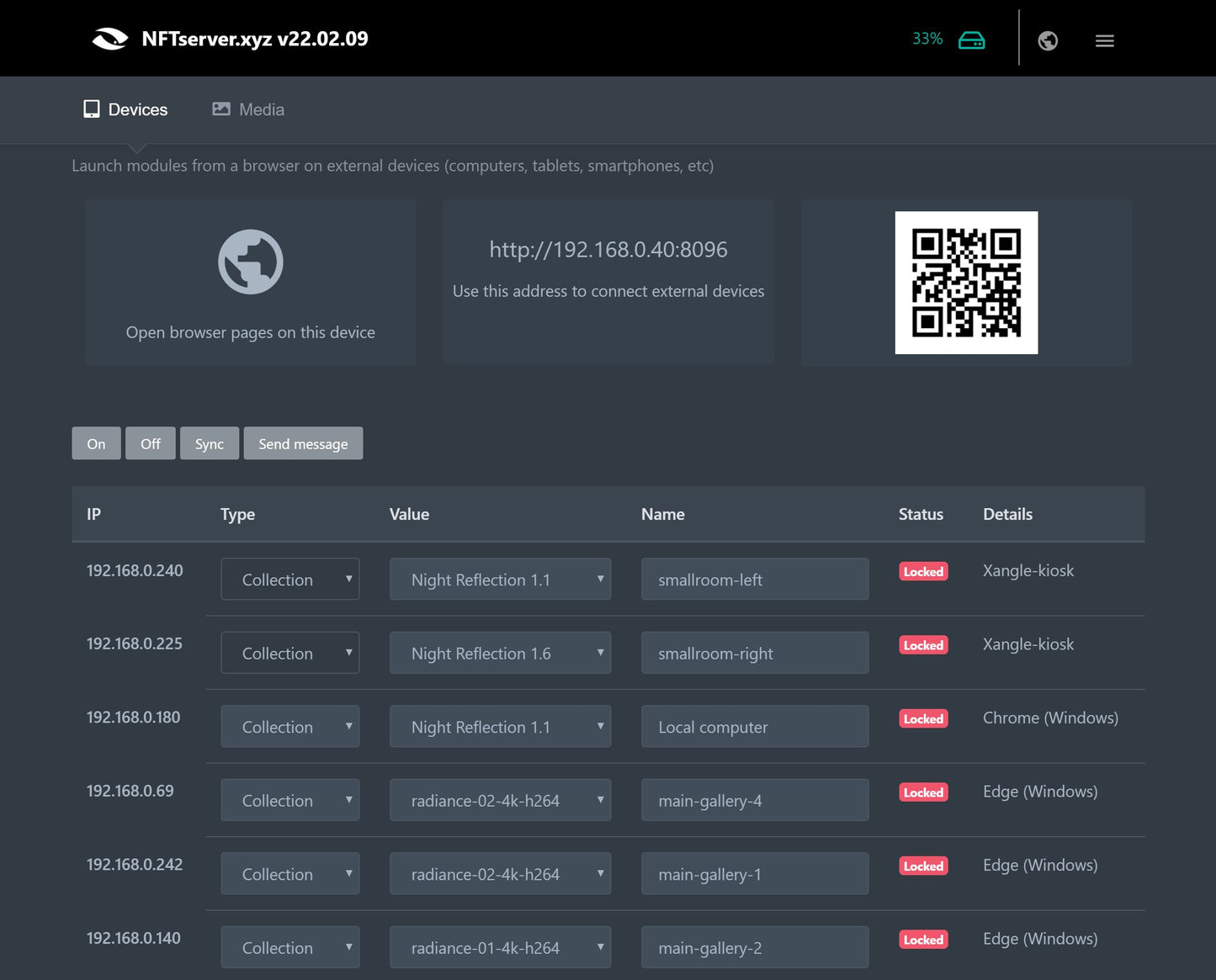Click the http://192.168.0.40:8096 address link

point(608,250)
